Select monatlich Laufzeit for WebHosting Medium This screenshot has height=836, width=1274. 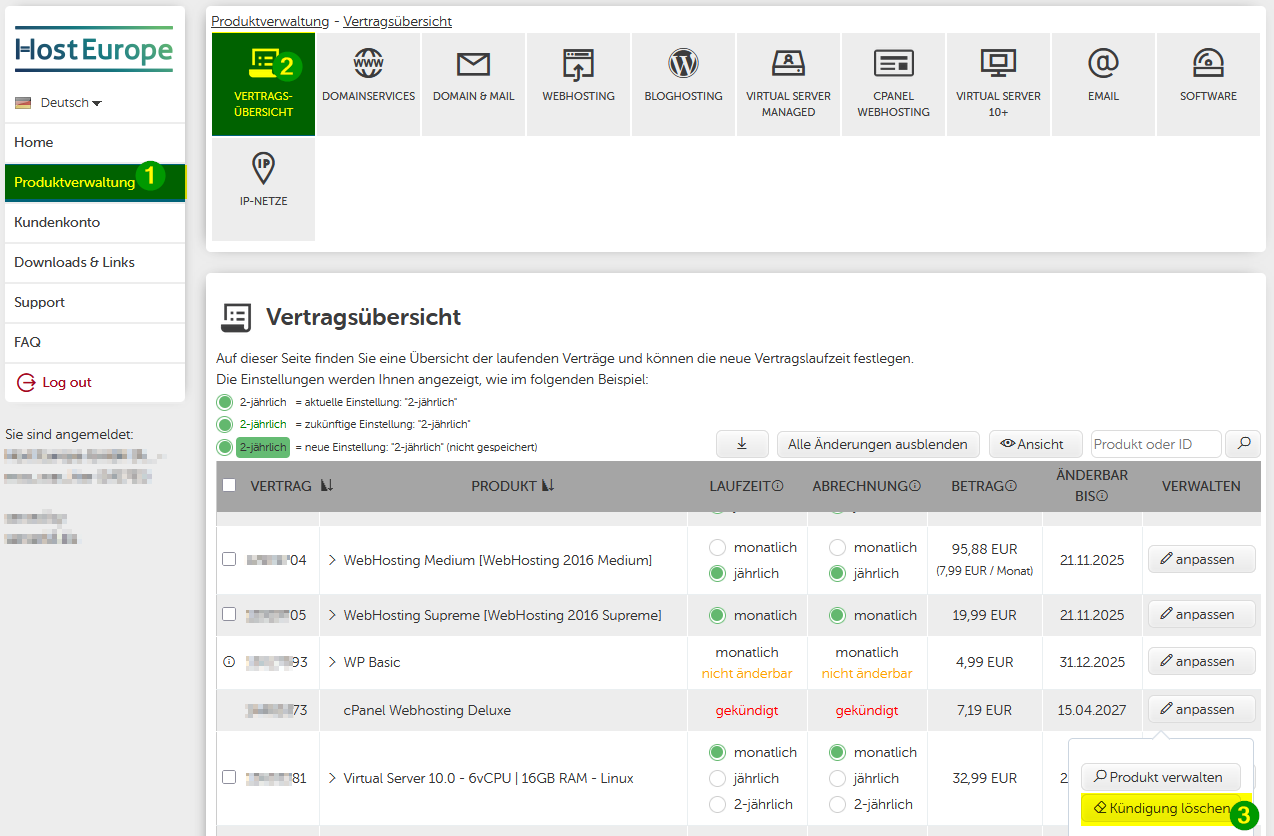(x=717, y=548)
